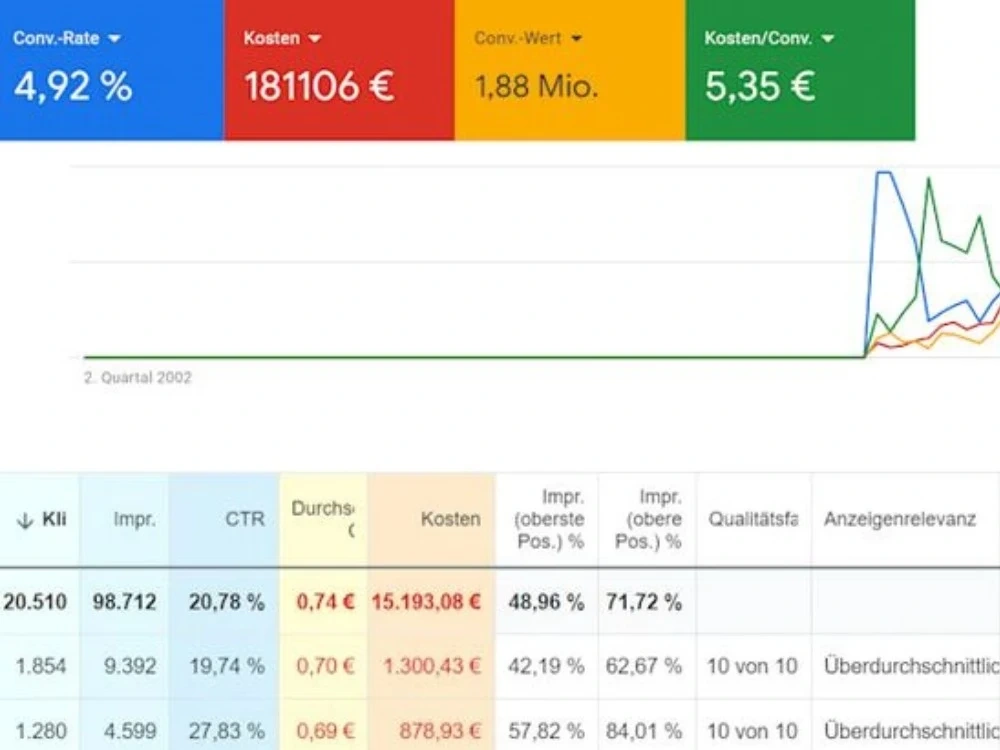Sort by the Kli column down-arrow icon

pyautogui.click(x=25, y=520)
